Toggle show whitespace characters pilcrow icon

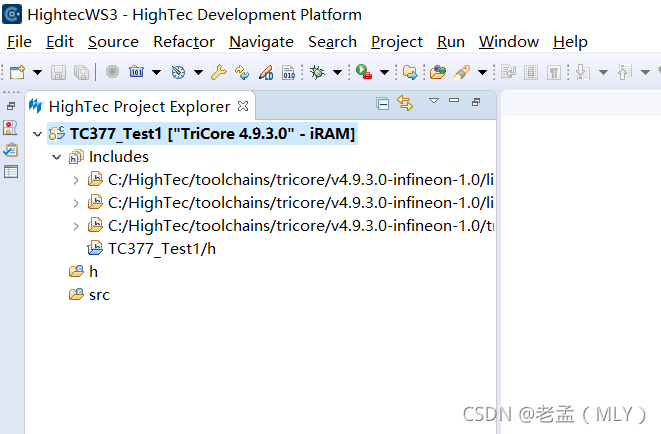[554, 72]
